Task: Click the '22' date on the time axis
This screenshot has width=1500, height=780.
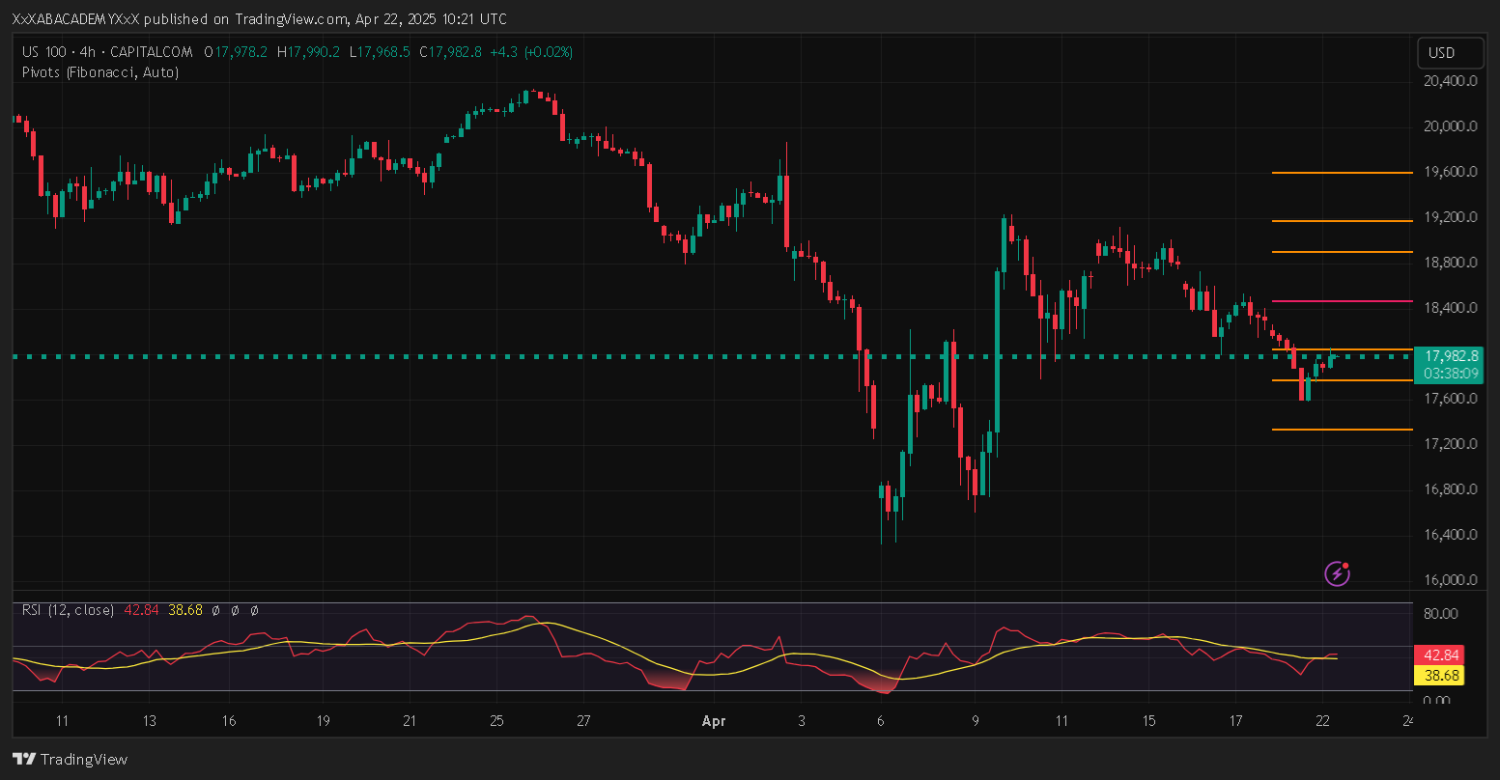Action: click(1322, 720)
